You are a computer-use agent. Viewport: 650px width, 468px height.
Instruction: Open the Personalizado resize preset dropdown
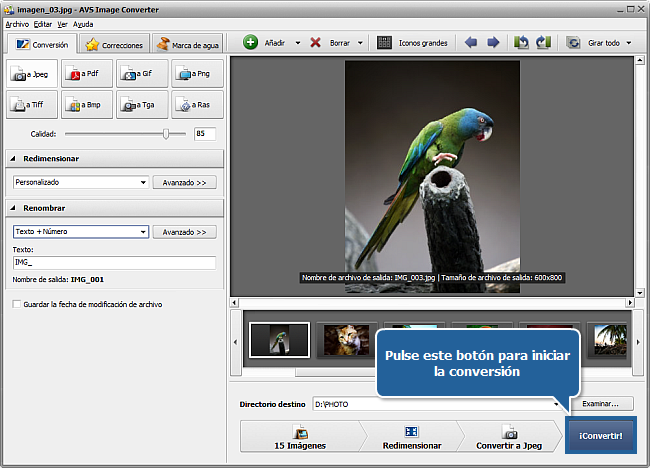click(143, 182)
